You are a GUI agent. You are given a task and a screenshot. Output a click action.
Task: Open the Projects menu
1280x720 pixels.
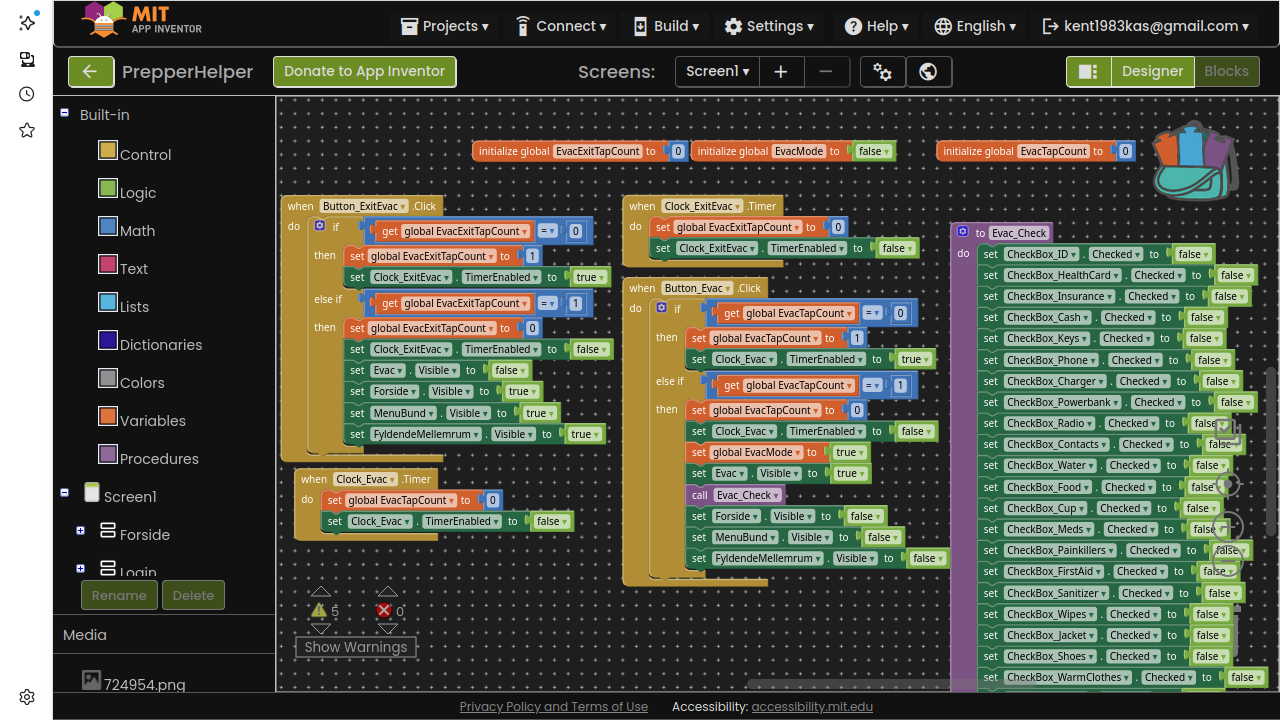444,26
